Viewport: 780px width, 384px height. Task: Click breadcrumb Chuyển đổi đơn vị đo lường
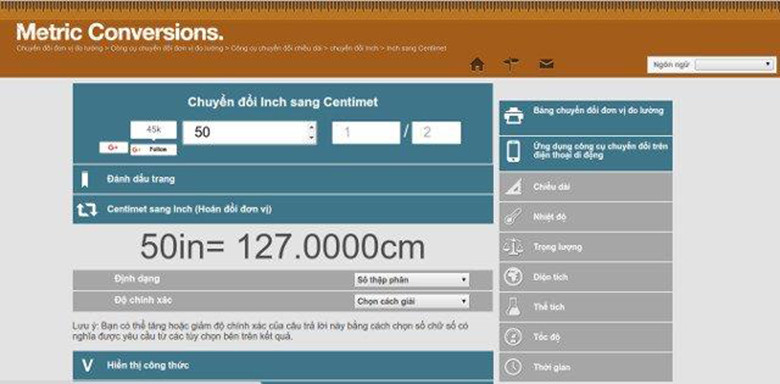tap(60, 49)
